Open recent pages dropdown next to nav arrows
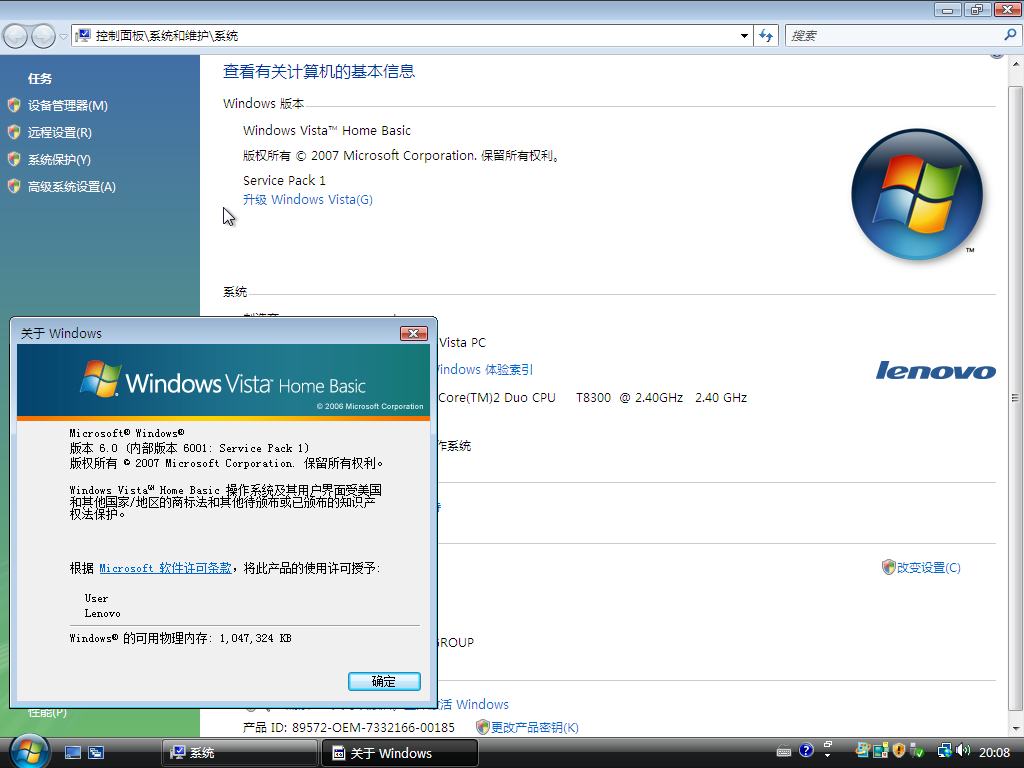This screenshot has width=1024, height=768. click(63, 37)
